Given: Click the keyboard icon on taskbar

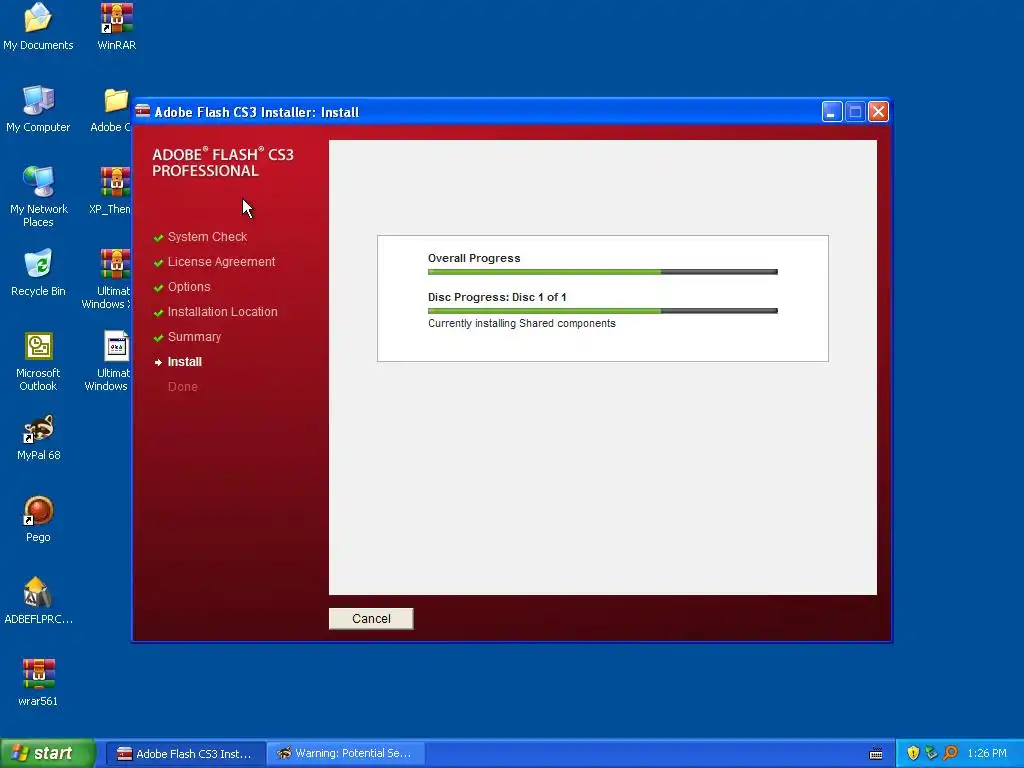Looking at the screenshot, I should (x=876, y=754).
